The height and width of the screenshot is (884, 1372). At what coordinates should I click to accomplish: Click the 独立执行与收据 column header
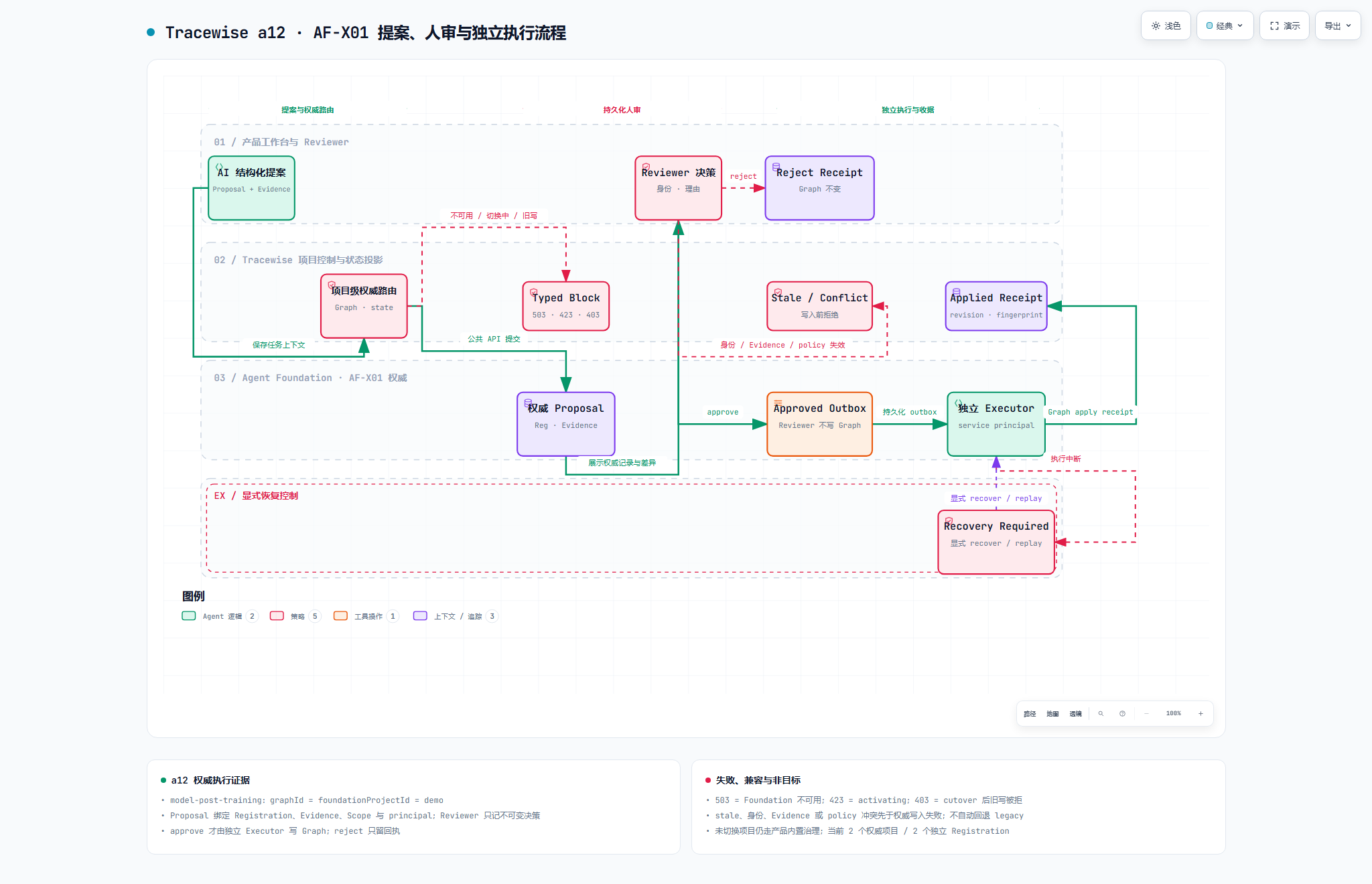click(908, 110)
